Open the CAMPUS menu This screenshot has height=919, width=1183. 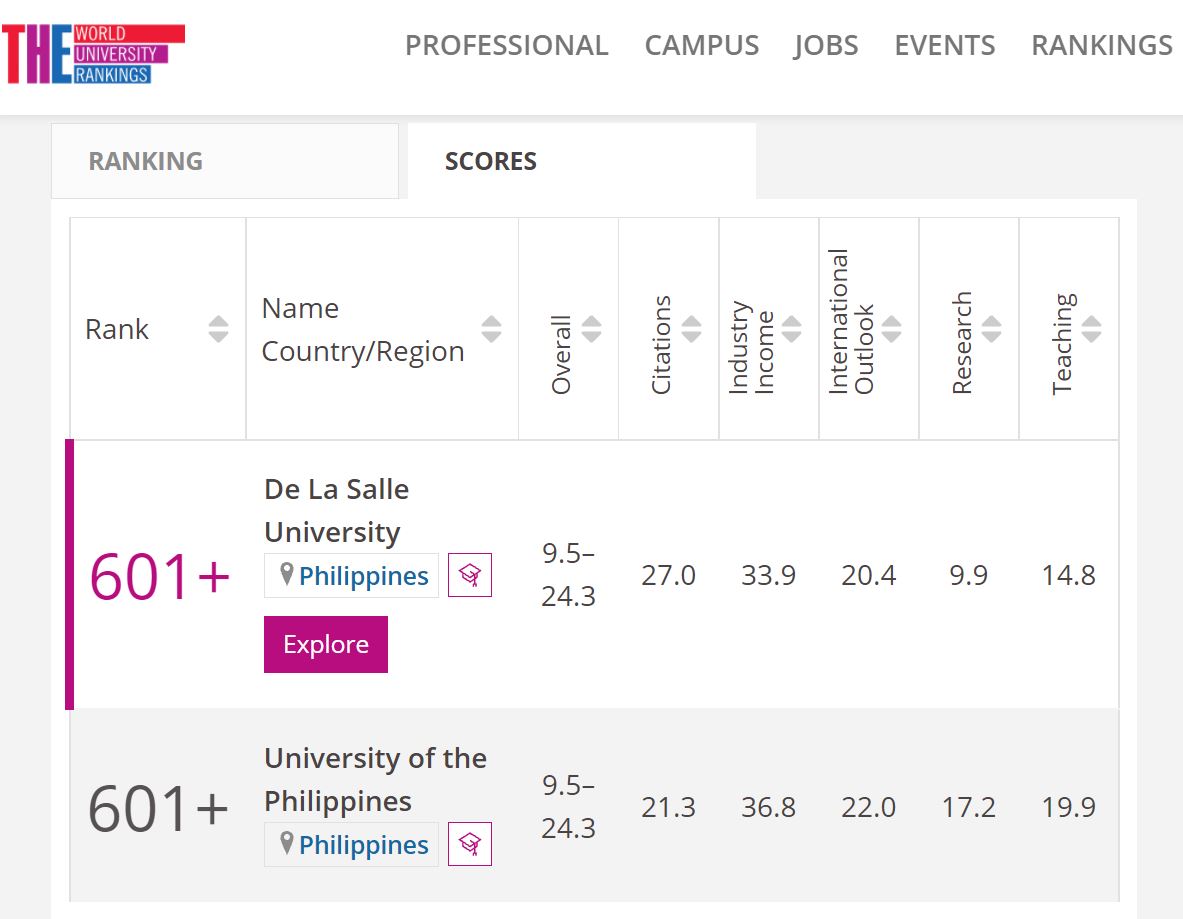click(702, 45)
